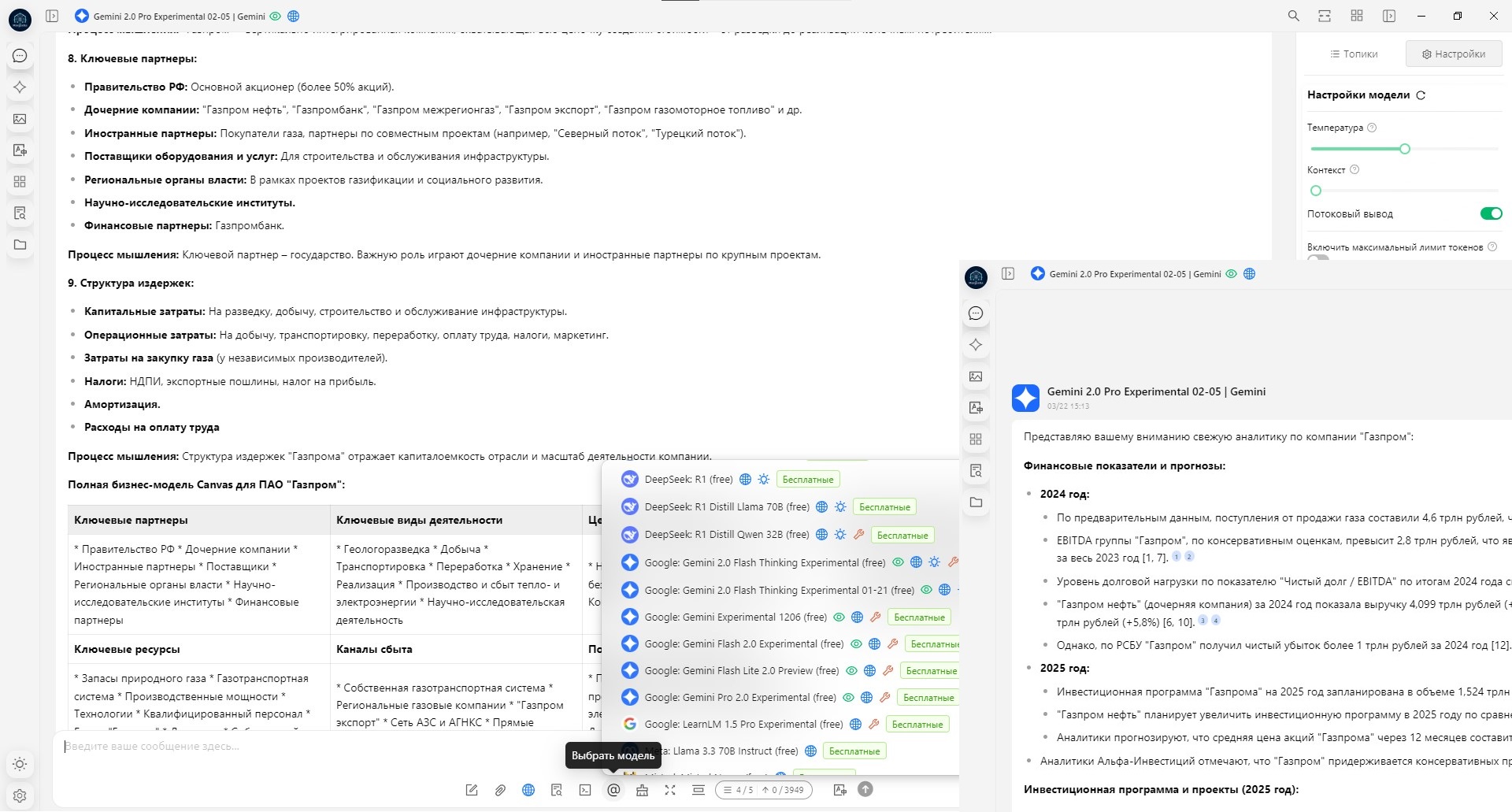The width and height of the screenshot is (1512, 812).
Task: Open chat assistants in main left sidebar
Action: 20,56
